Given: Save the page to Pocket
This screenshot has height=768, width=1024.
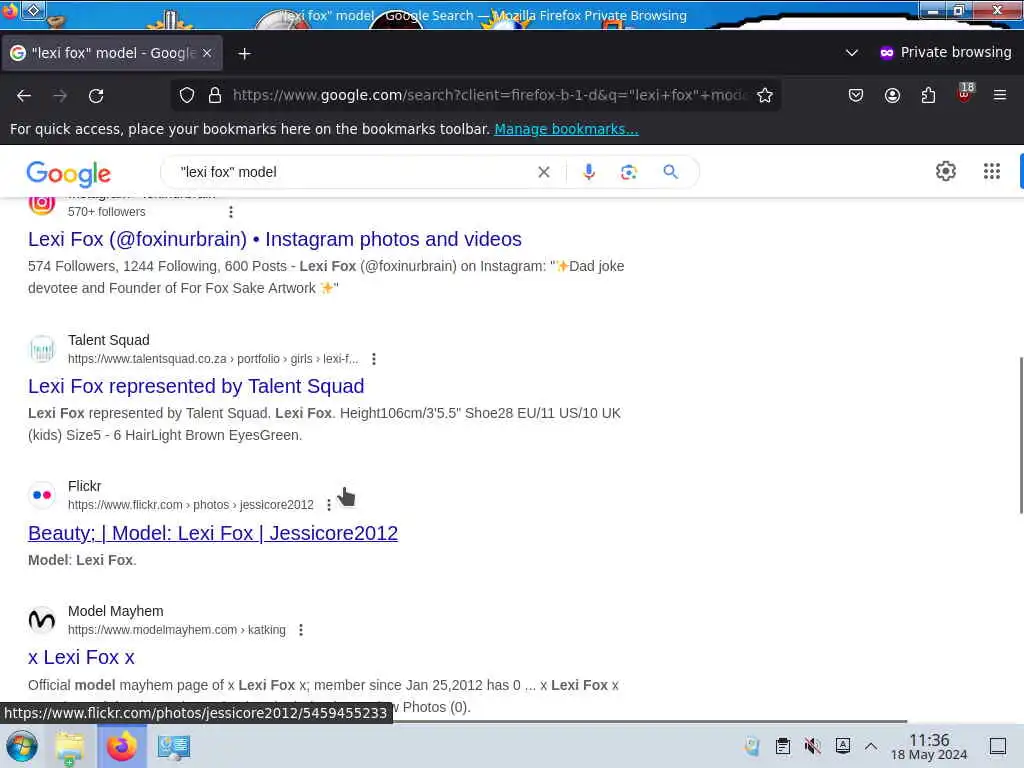Looking at the screenshot, I should [x=856, y=95].
